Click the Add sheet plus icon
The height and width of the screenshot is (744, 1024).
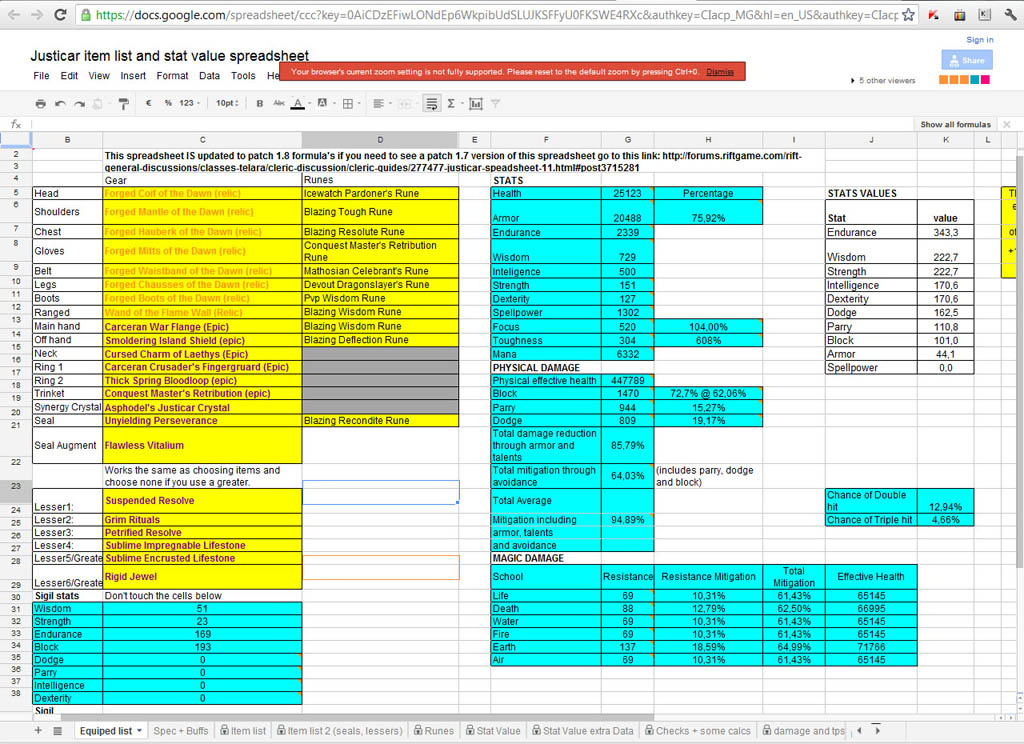point(38,730)
